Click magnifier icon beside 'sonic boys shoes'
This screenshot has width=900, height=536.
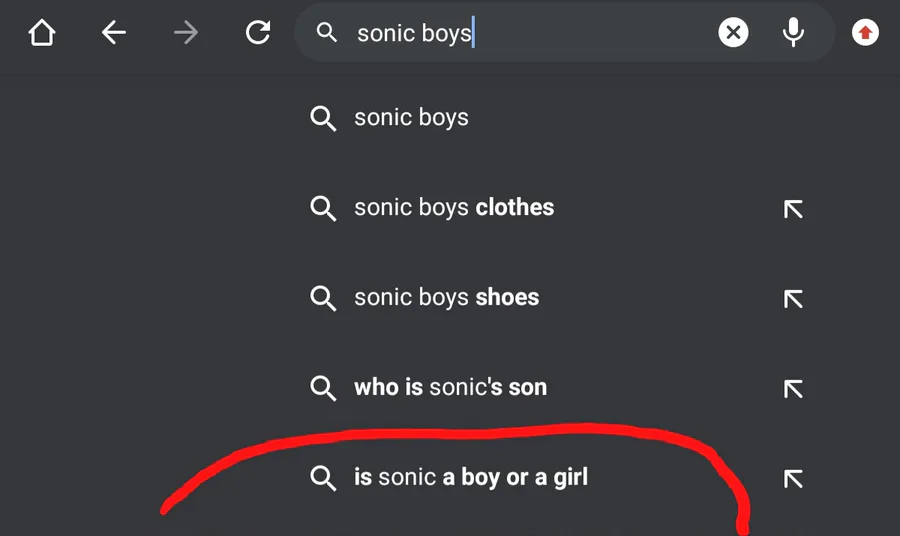323,298
